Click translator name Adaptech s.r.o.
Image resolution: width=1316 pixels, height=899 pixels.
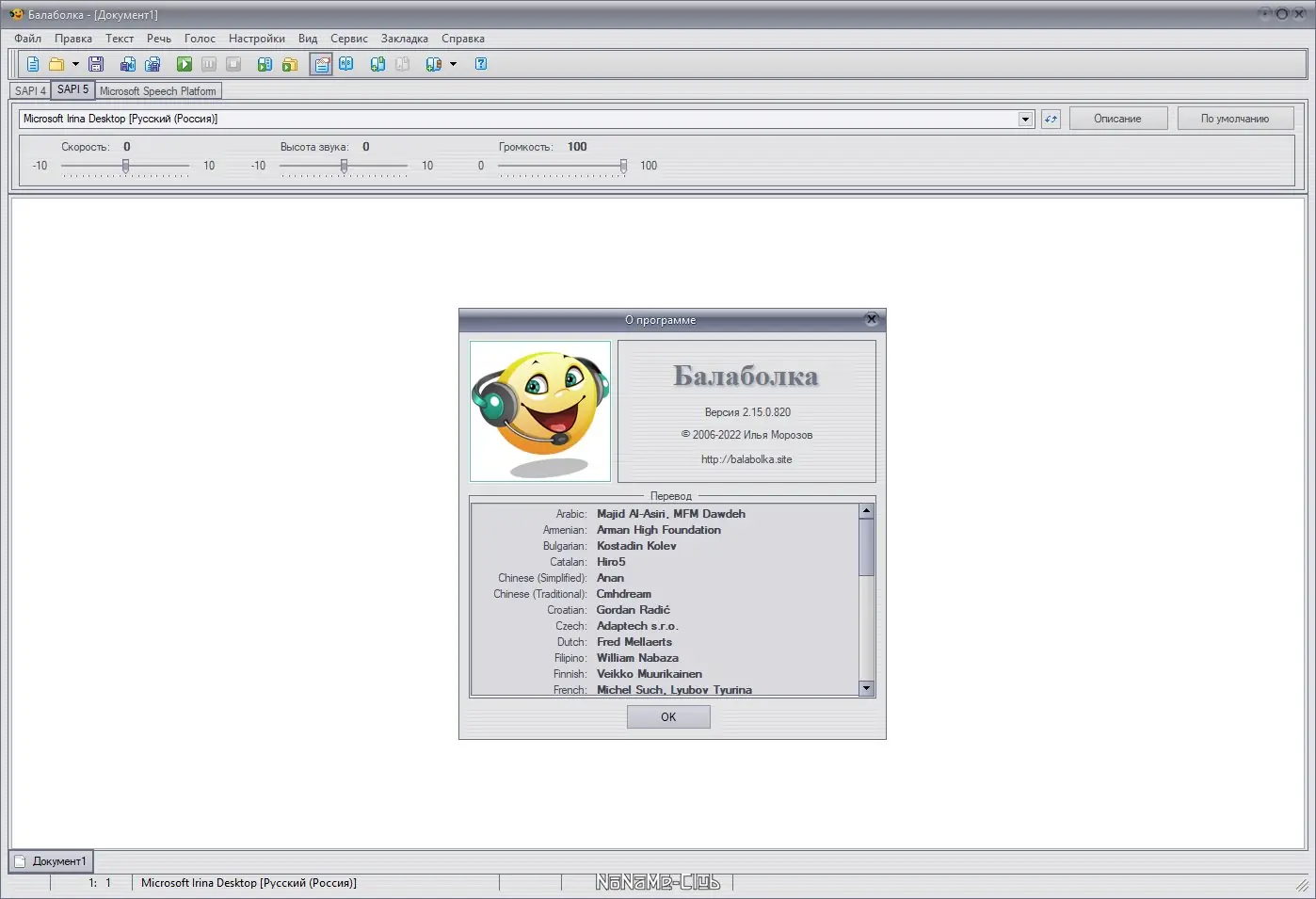(637, 626)
